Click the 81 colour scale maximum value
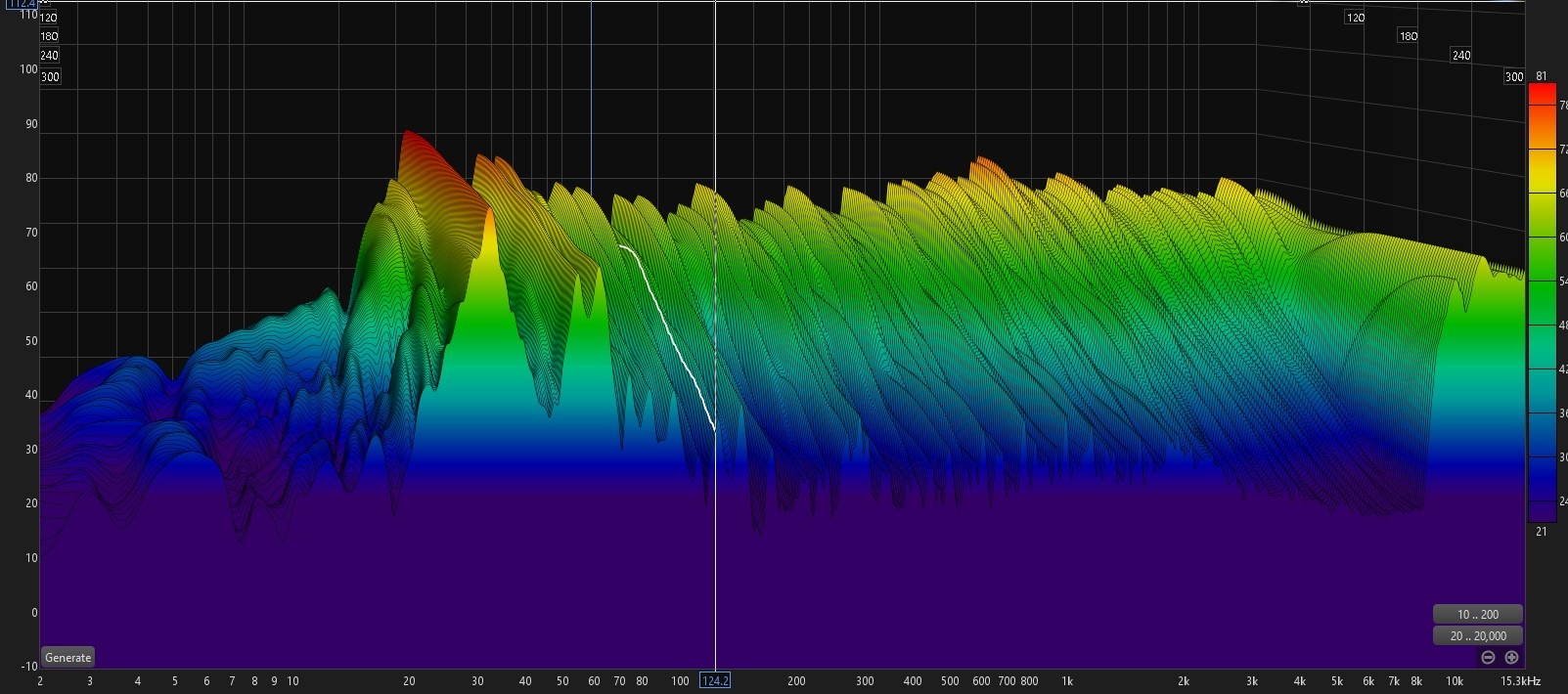 (x=1542, y=76)
